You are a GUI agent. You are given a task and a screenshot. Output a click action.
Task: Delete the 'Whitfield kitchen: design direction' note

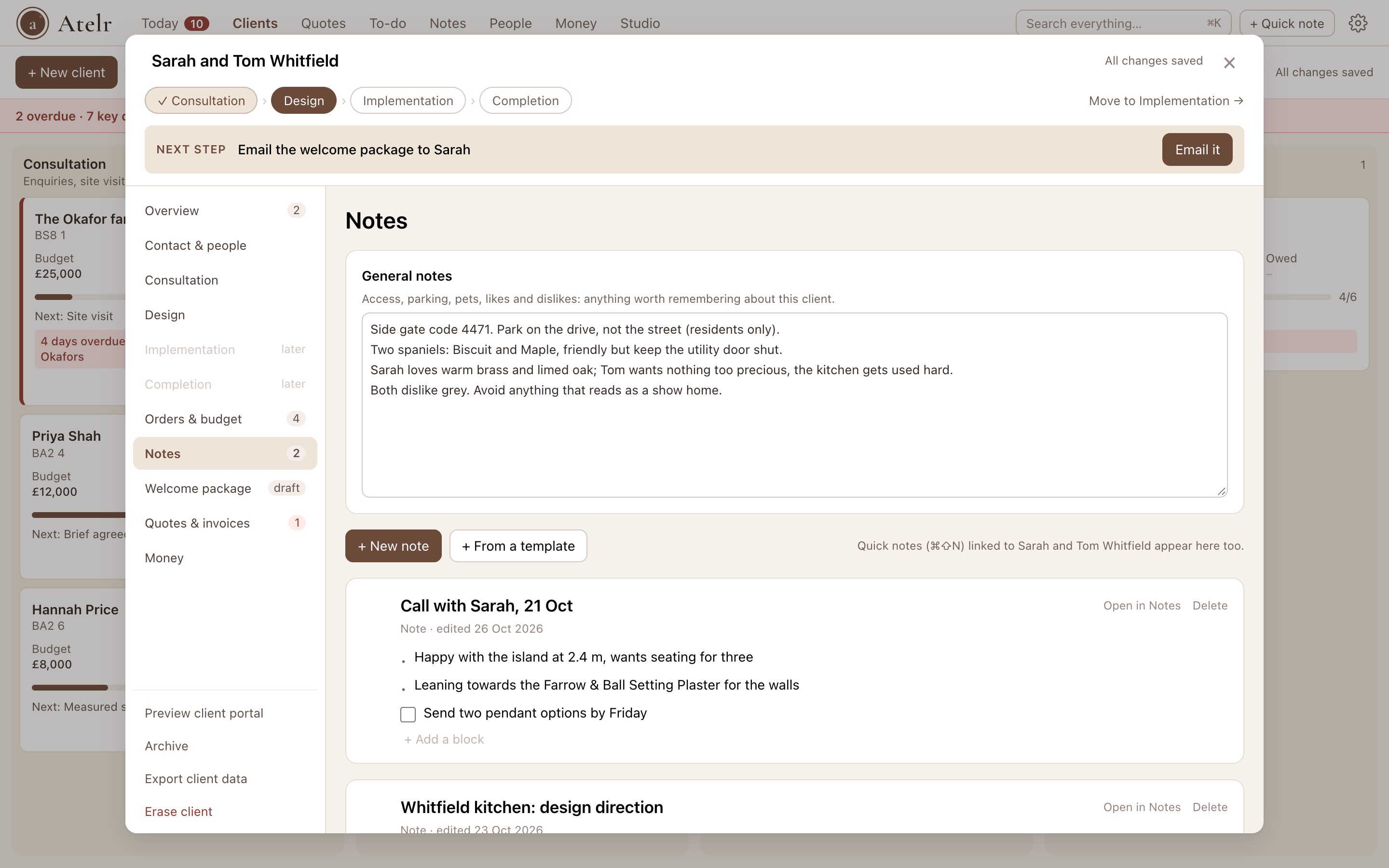click(x=1210, y=807)
